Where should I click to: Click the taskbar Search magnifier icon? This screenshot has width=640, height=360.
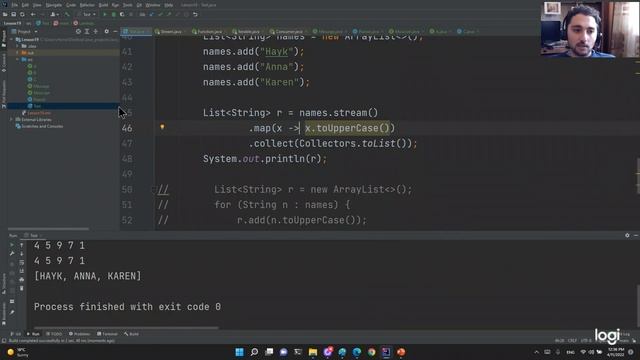tap(254, 352)
